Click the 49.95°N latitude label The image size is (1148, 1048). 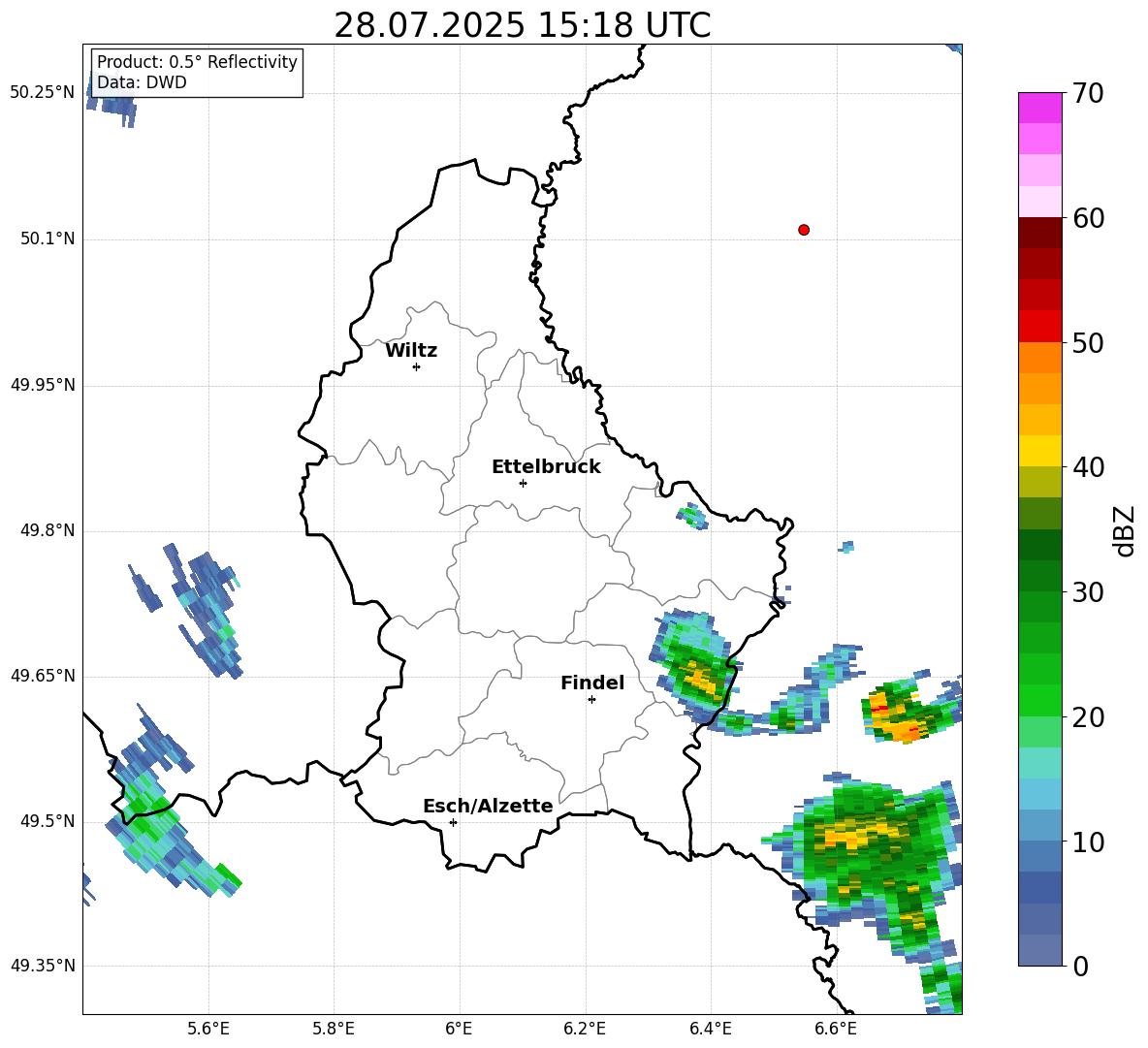tap(43, 385)
